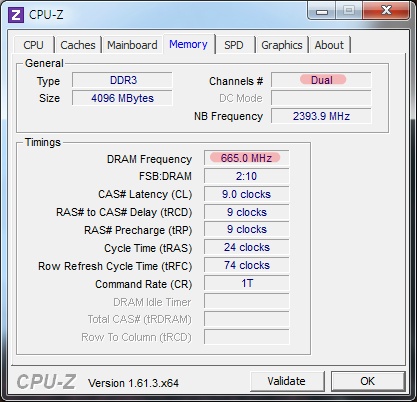
Task: Click the Channels # Dual field
Action: coord(321,80)
